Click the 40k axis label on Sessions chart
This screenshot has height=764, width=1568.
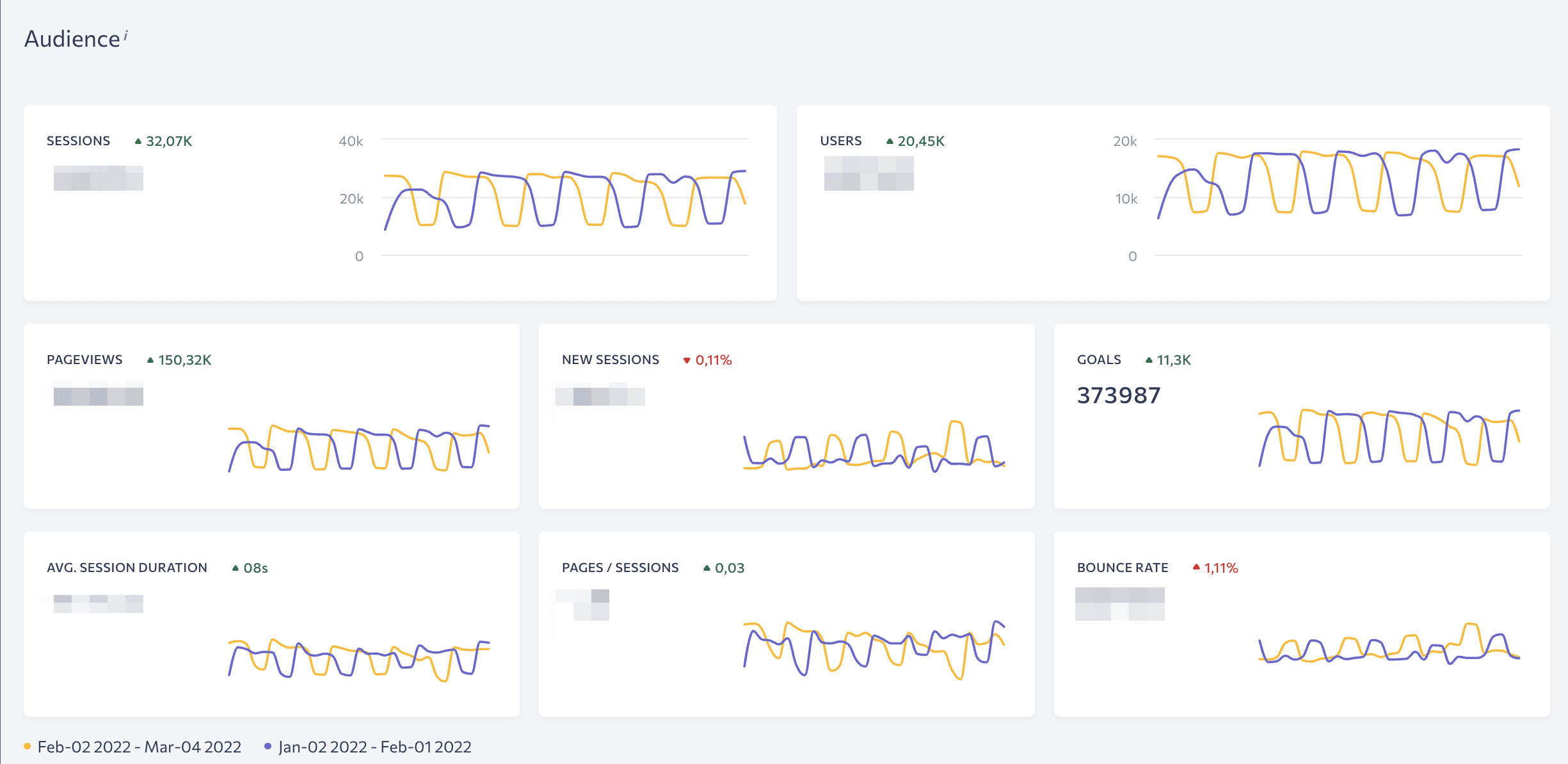coord(351,141)
